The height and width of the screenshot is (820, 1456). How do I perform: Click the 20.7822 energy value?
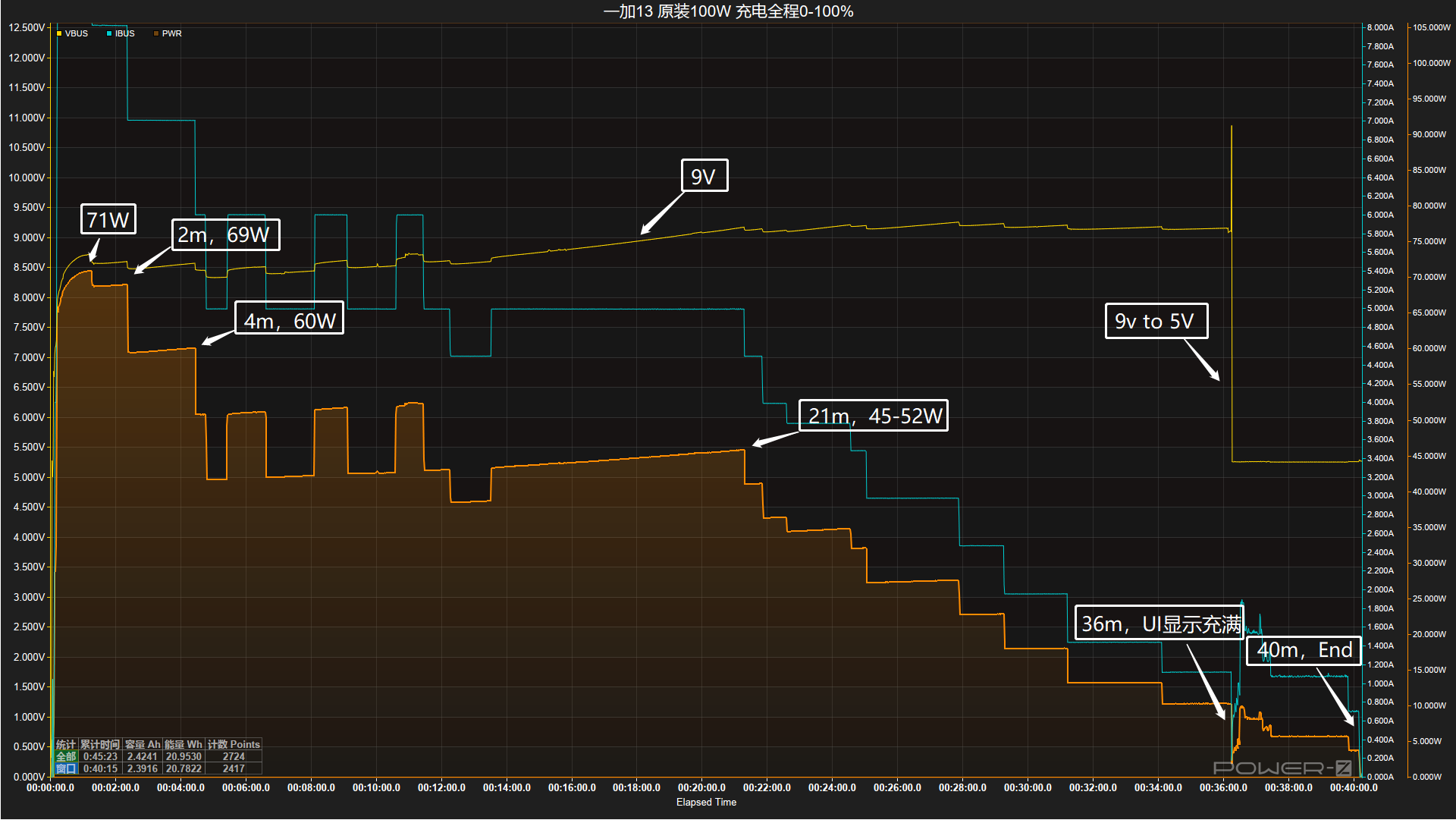[184, 769]
